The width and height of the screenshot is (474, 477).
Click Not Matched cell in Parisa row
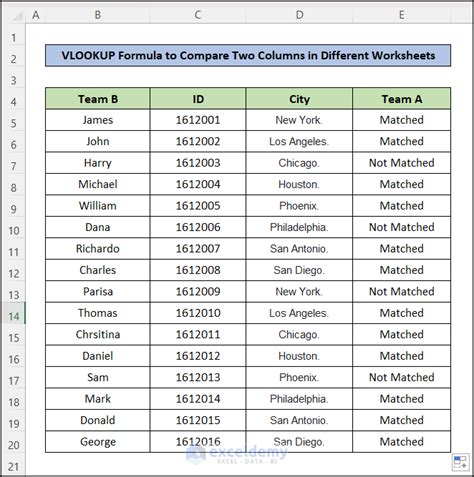point(402,292)
